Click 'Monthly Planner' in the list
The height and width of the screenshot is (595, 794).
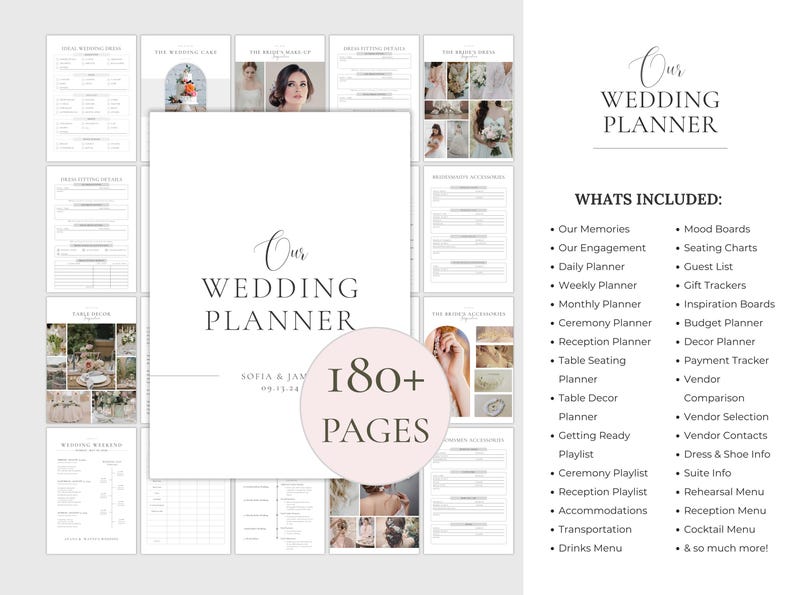[599, 304]
